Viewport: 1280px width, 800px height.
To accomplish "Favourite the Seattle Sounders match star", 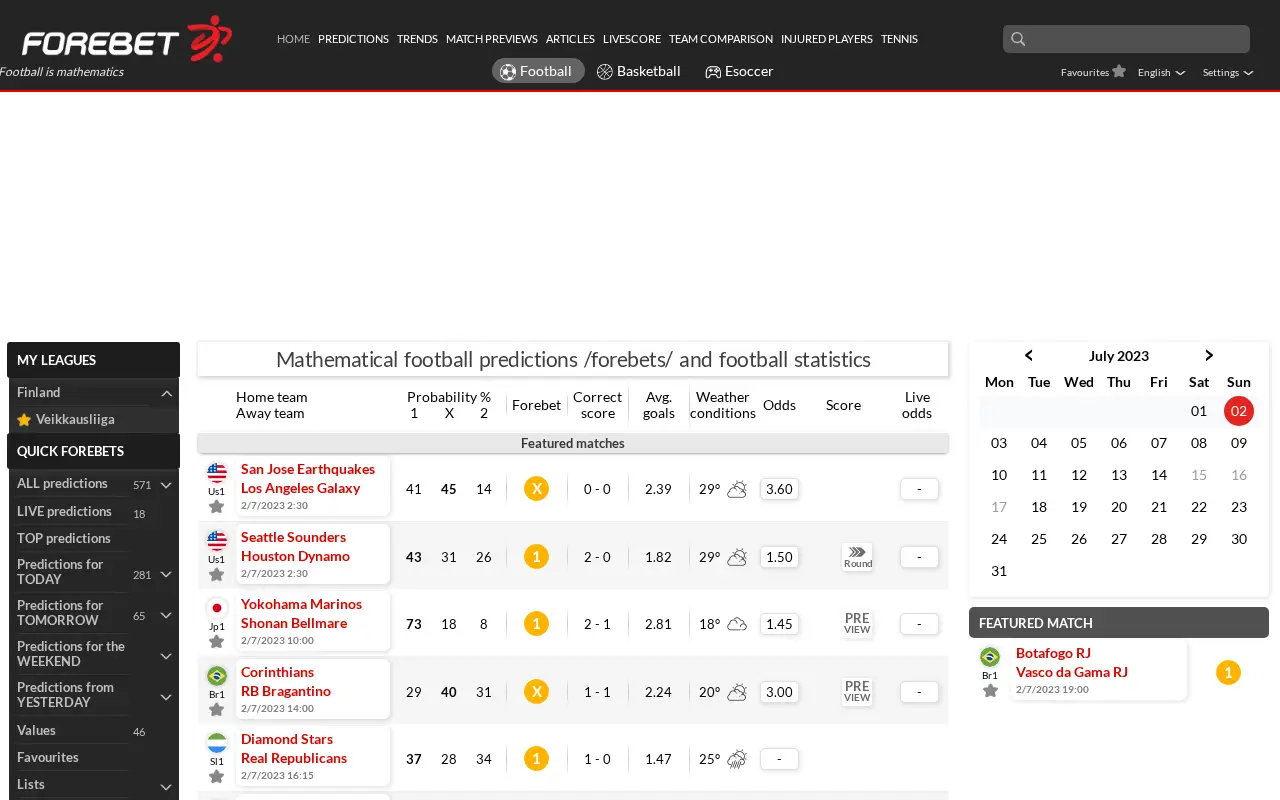I will pos(216,575).
